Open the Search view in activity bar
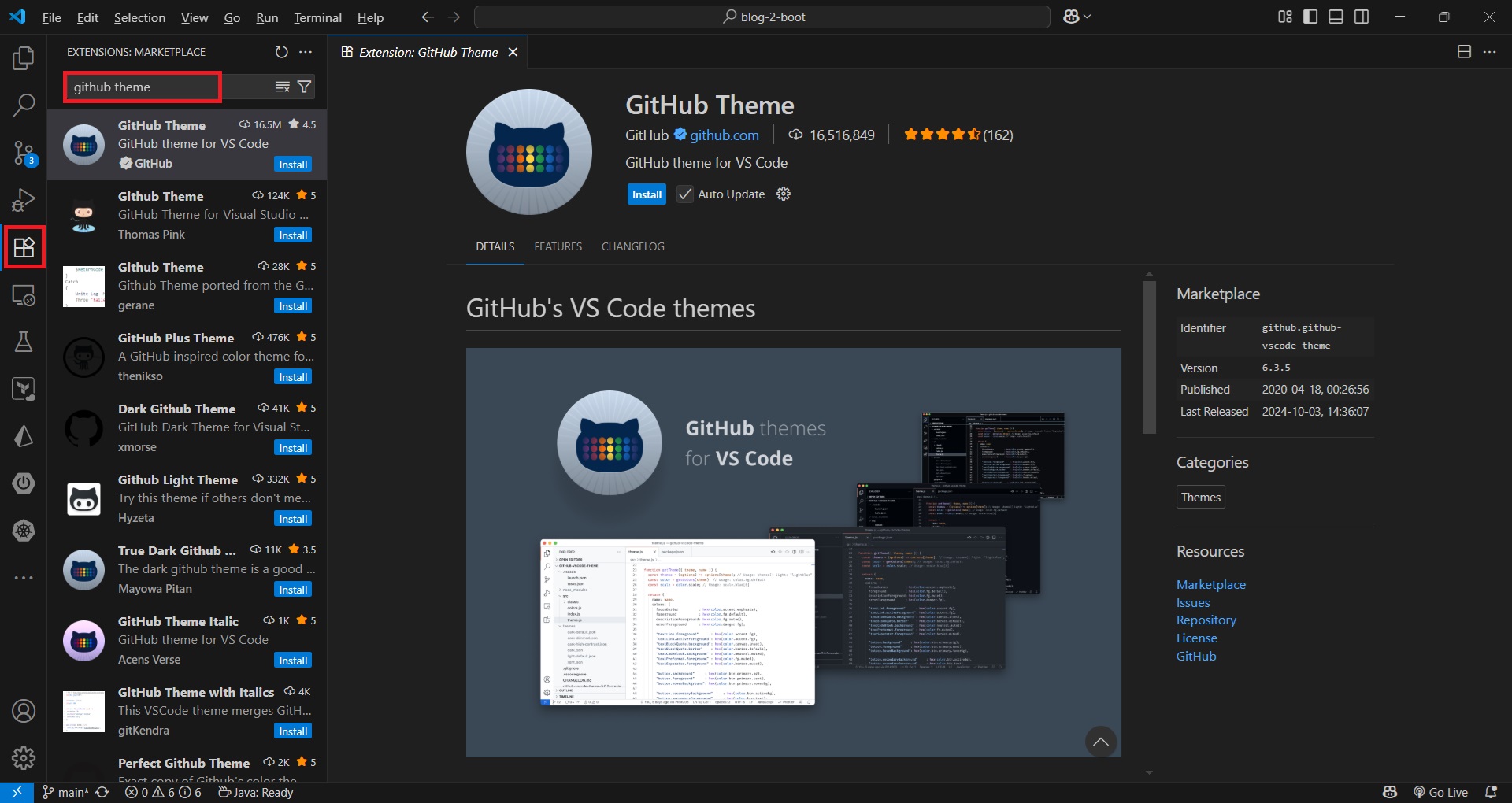 (x=24, y=105)
